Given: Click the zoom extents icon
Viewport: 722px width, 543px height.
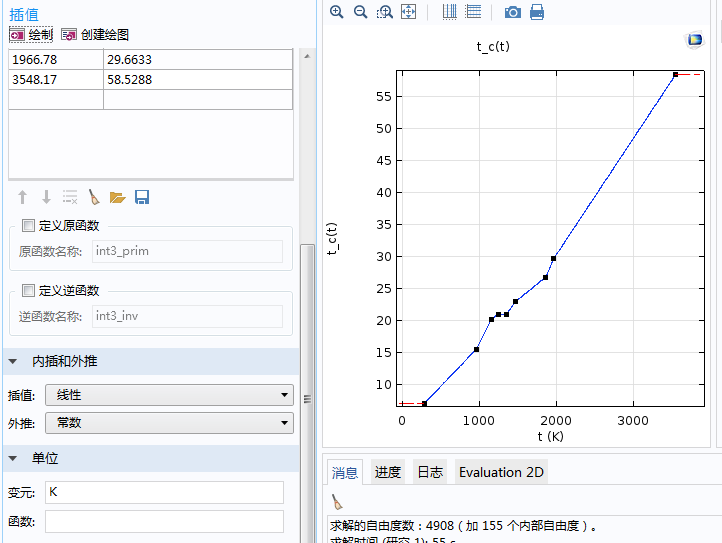Looking at the screenshot, I should pos(408,12).
